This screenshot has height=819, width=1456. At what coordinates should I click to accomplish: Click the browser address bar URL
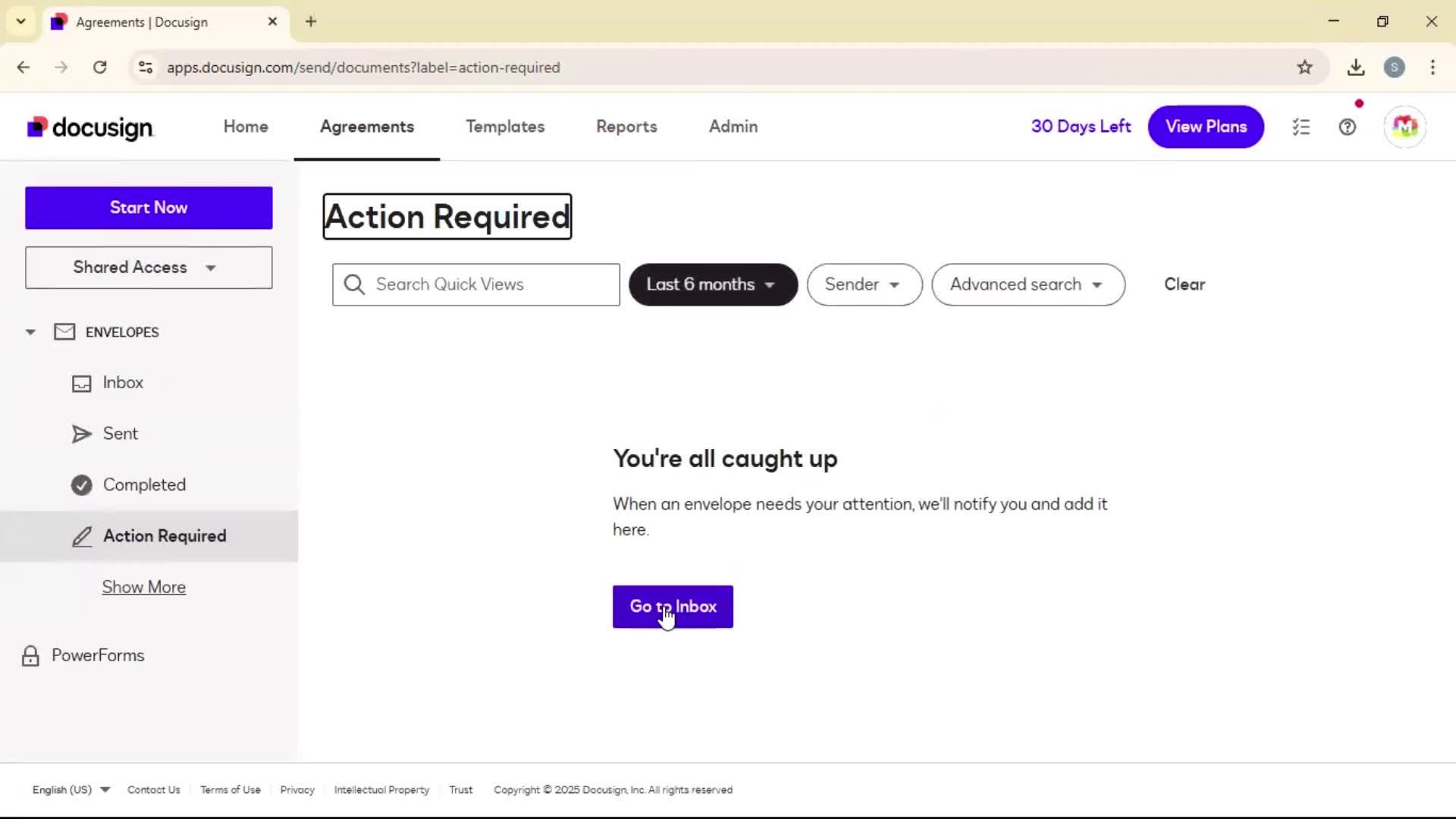363,67
